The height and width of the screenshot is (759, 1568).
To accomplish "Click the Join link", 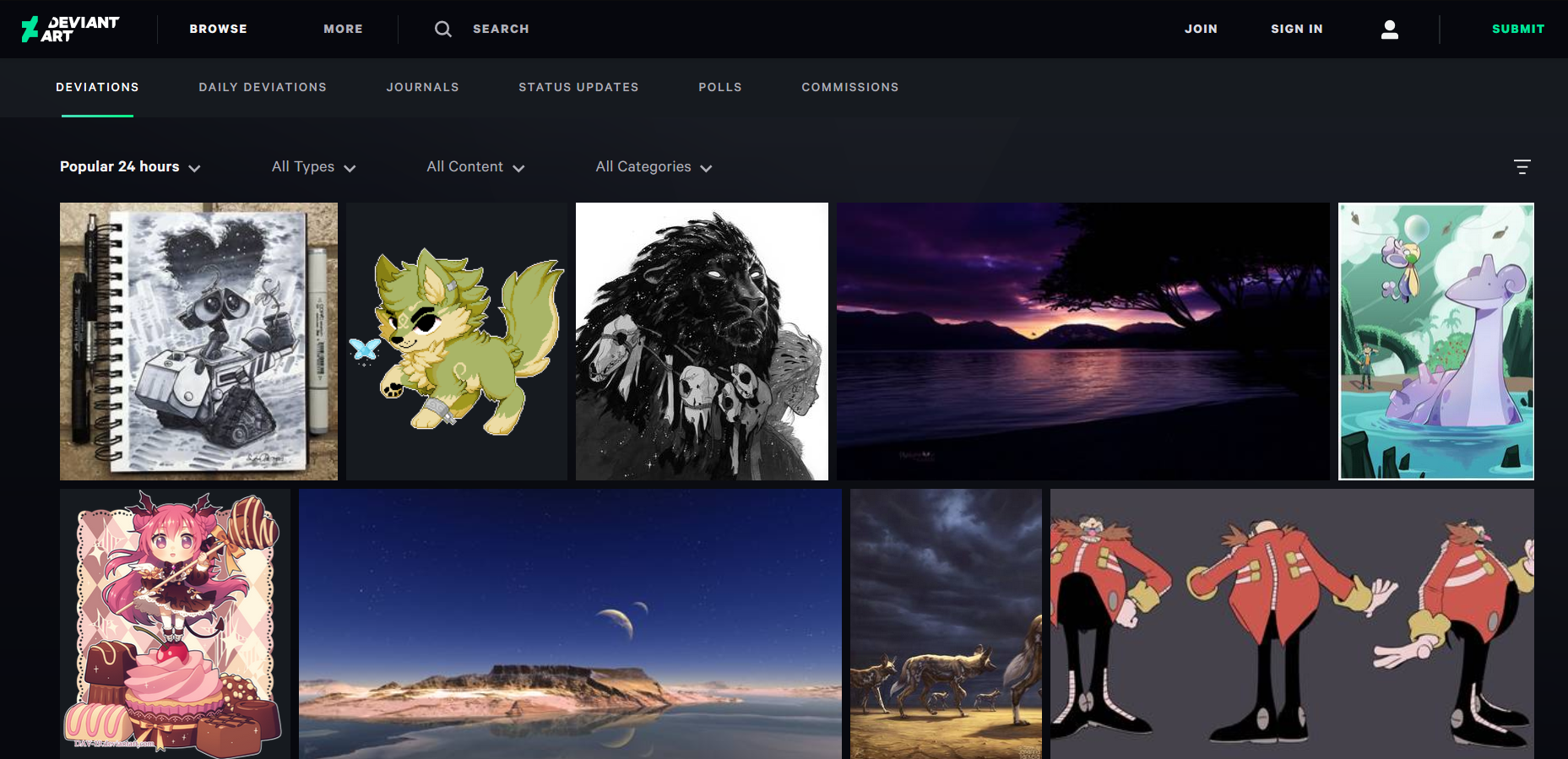I will click(1201, 29).
